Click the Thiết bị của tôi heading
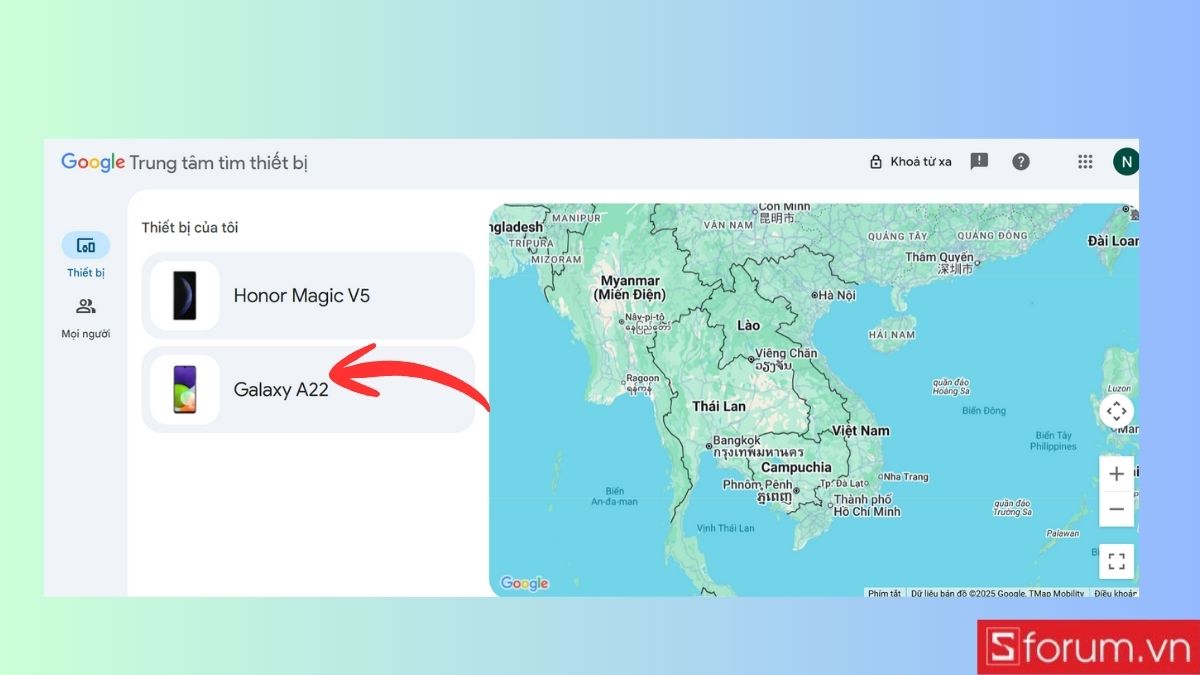The width and height of the screenshot is (1200, 675). [x=190, y=228]
